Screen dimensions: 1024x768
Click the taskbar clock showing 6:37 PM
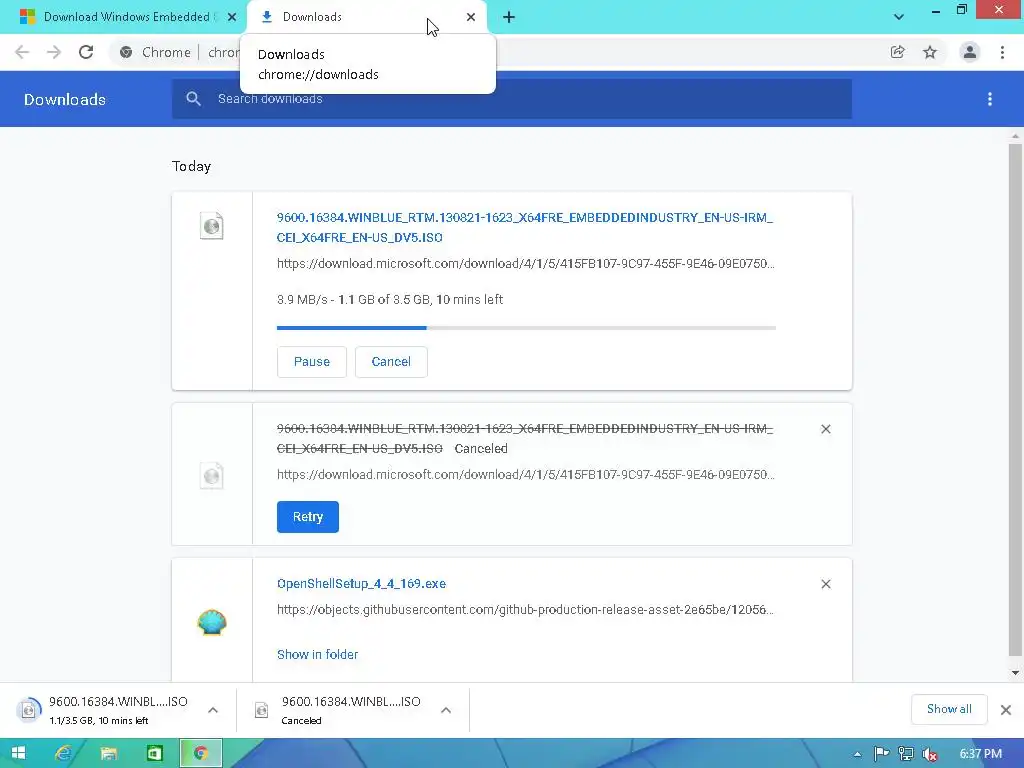(980, 754)
